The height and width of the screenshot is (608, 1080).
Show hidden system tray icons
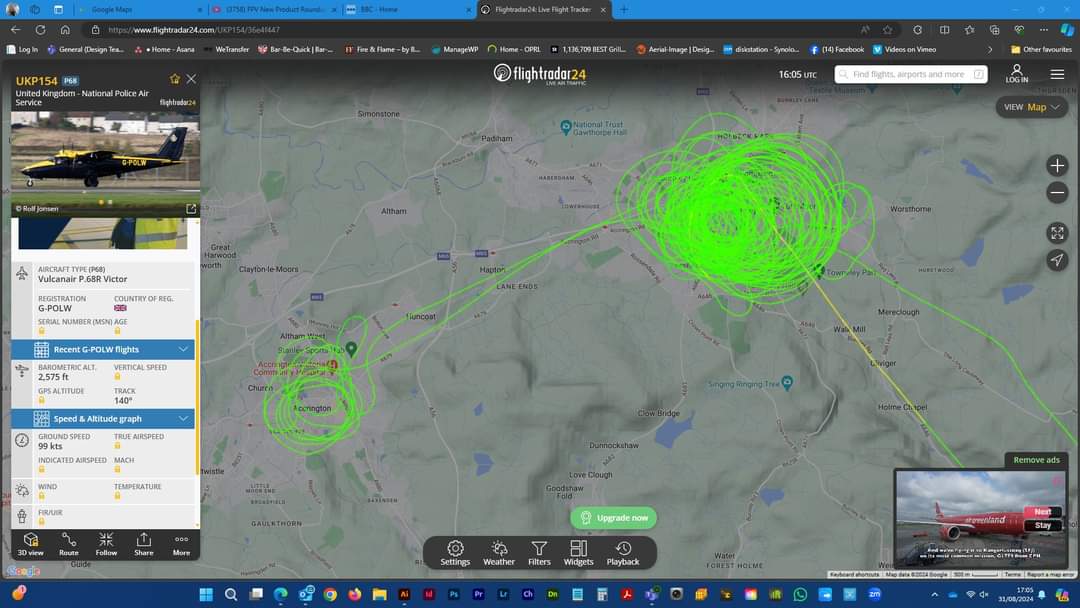934,594
